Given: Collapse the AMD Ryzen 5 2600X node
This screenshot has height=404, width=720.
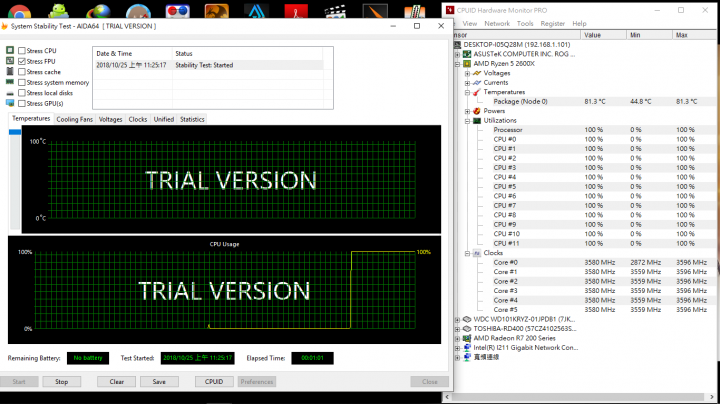Looking at the screenshot, I should click(x=457, y=64).
